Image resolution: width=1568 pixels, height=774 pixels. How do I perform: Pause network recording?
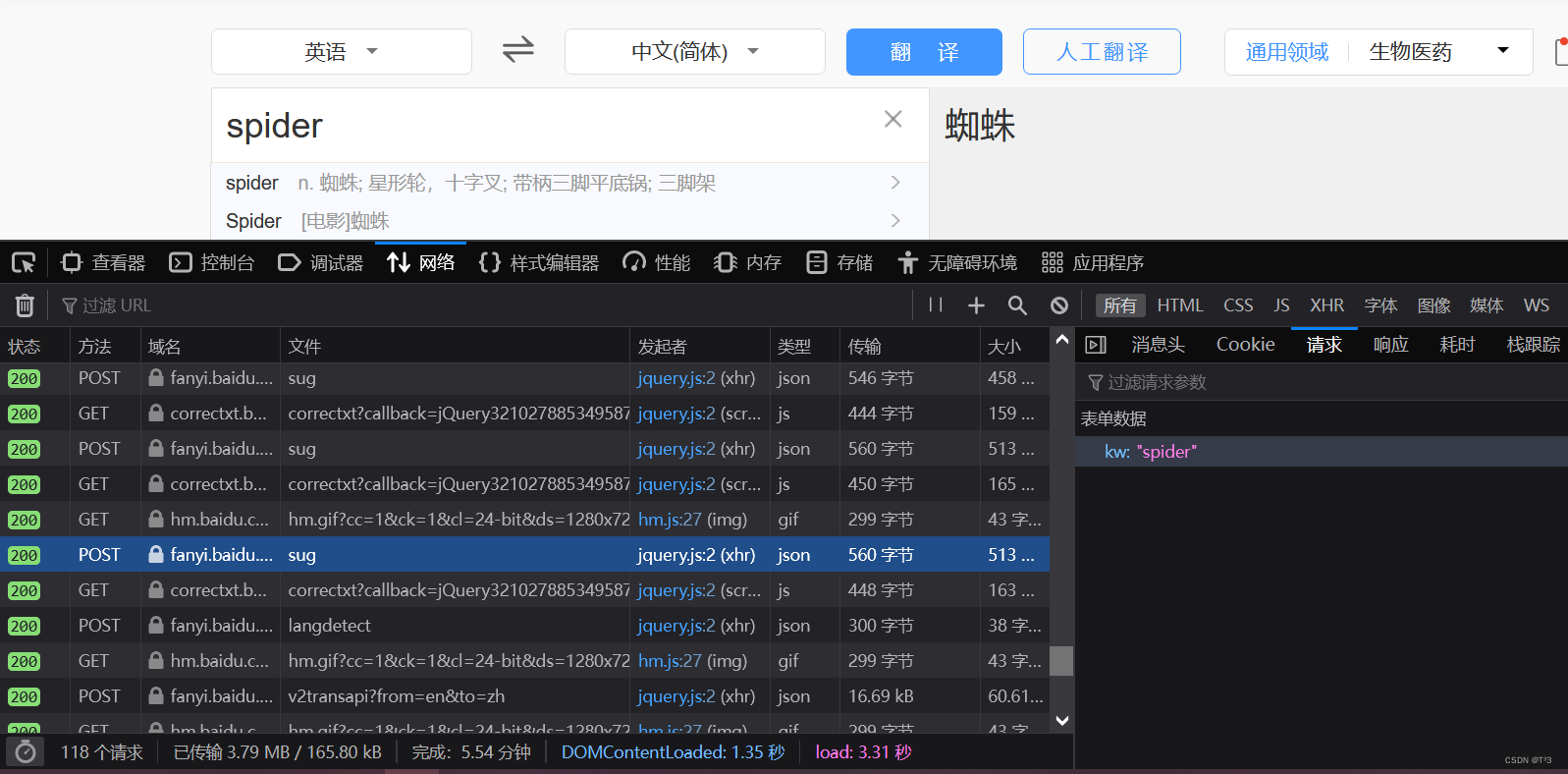click(936, 305)
